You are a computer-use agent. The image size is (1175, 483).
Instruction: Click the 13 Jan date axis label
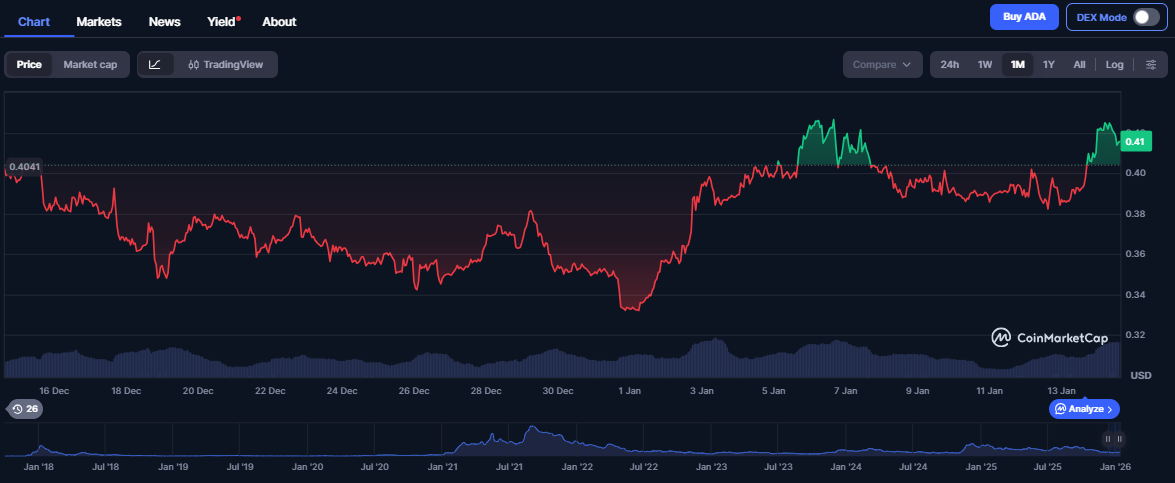pos(1062,390)
